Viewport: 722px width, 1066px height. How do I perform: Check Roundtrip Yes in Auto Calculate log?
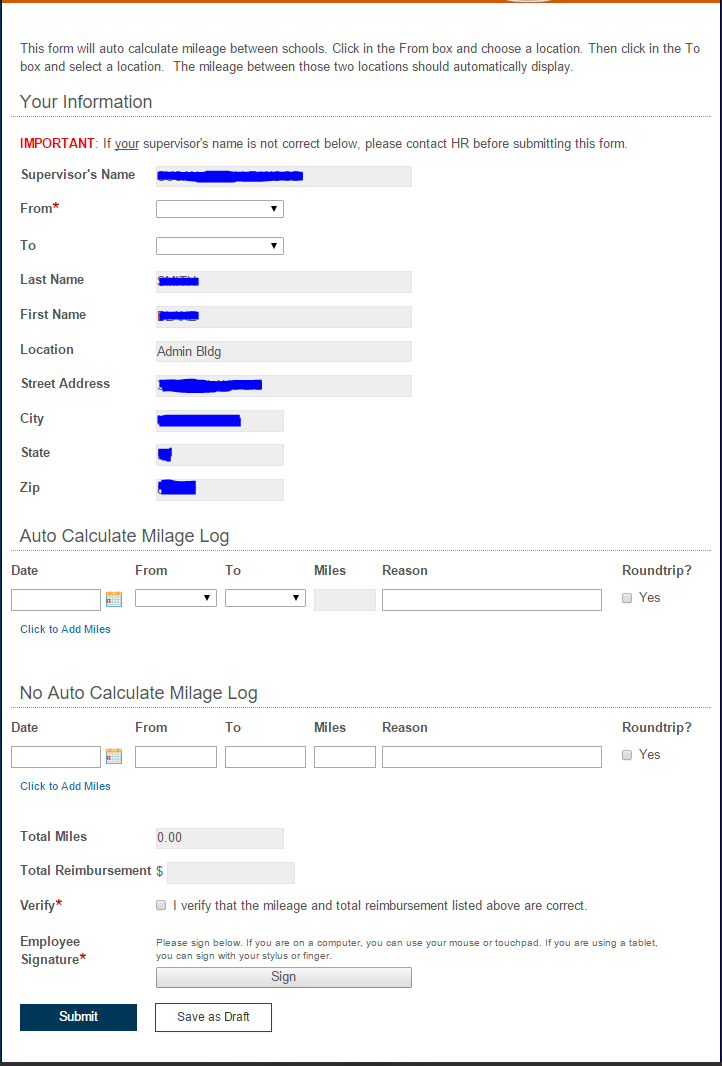tap(627, 598)
